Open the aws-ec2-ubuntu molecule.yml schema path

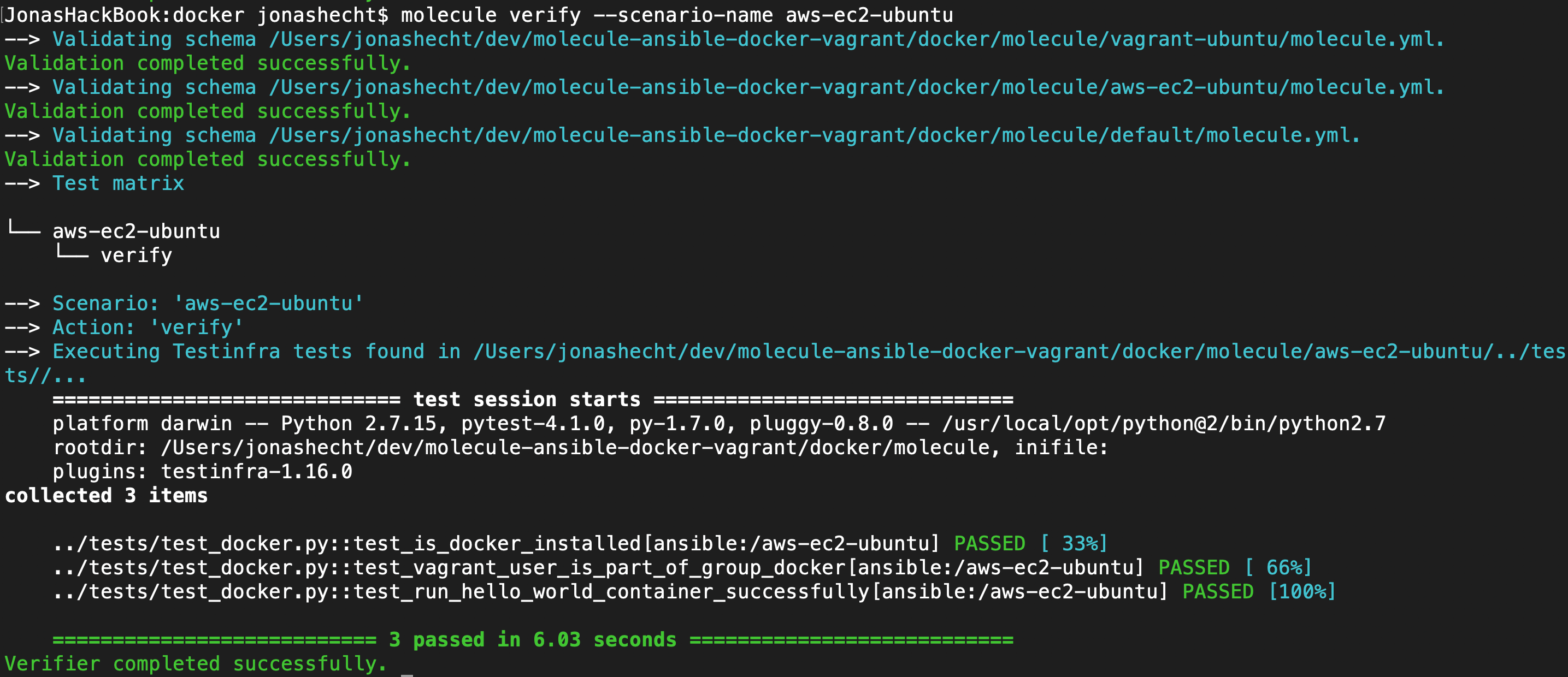click(x=855, y=87)
